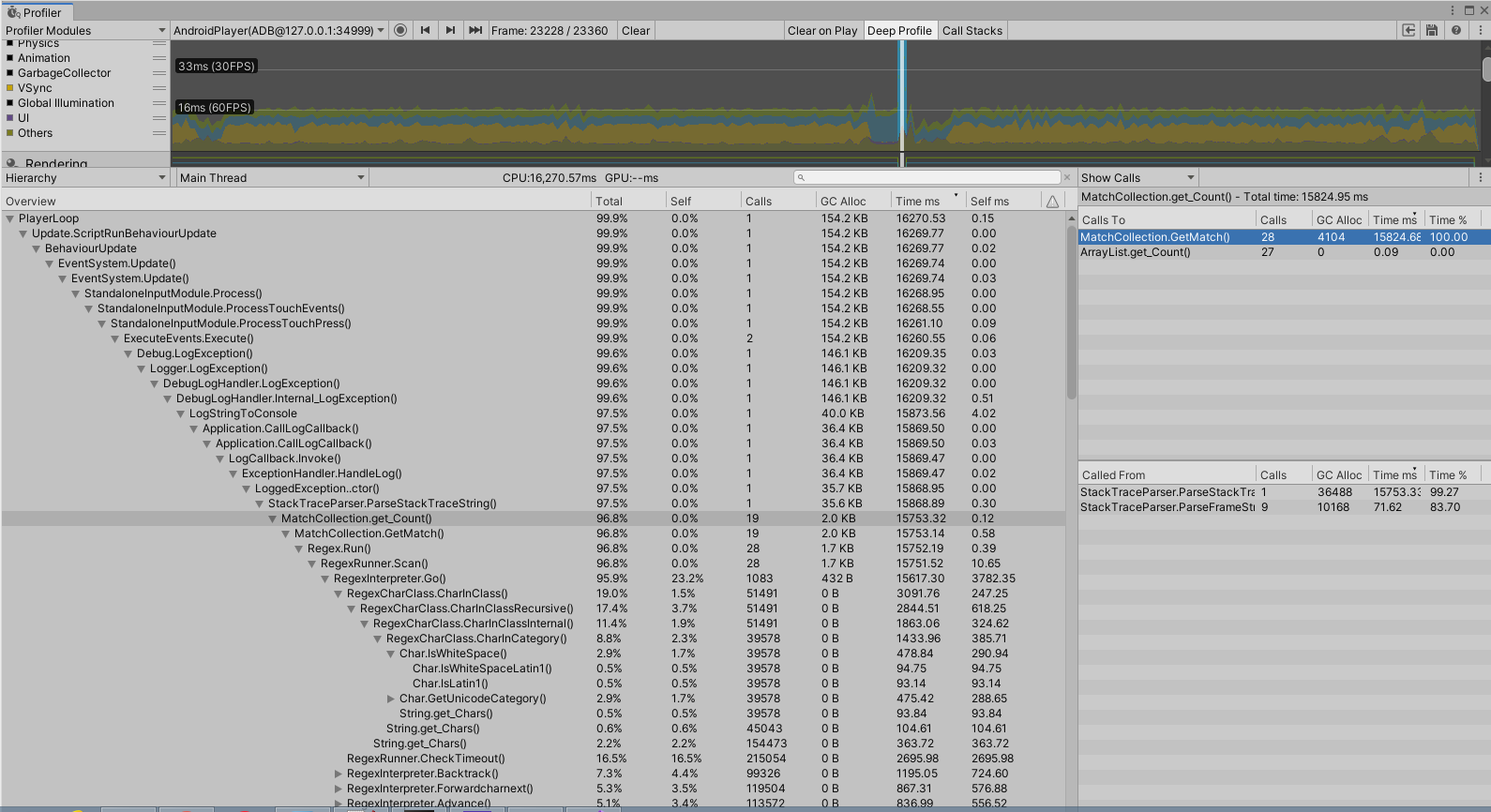The width and height of the screenshot is (1491, 812).
Task: Toggle the Deep Profile option
Action: (899, 30)
